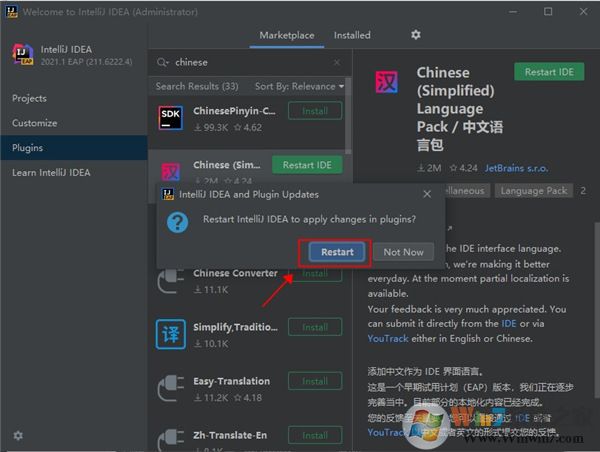
Task: Install the Zh-Translate-En plugin
Action: coord(315,435)
